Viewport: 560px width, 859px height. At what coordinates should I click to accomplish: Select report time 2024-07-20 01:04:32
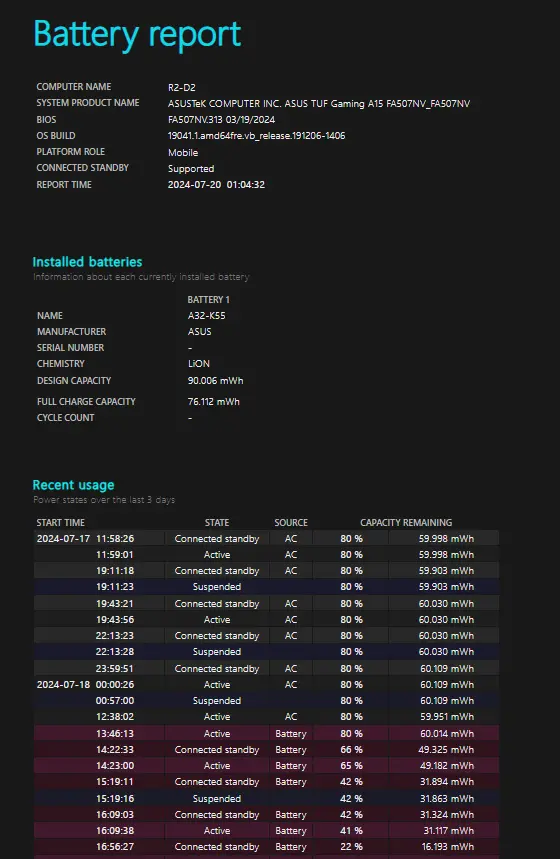(216, 185)
